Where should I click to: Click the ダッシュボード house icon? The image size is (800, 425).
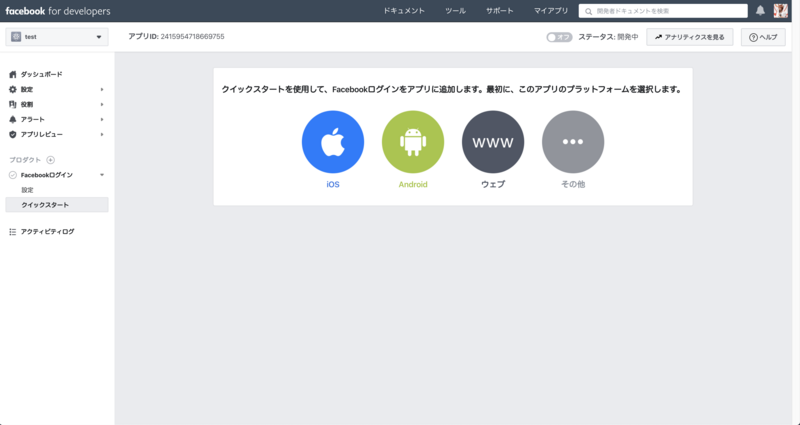13,74
